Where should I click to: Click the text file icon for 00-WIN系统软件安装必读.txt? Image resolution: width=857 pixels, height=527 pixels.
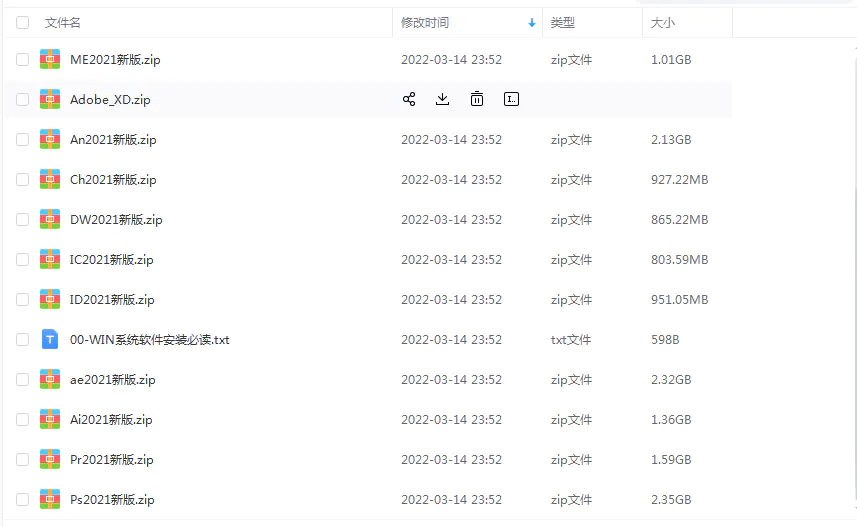click(50, 339)
